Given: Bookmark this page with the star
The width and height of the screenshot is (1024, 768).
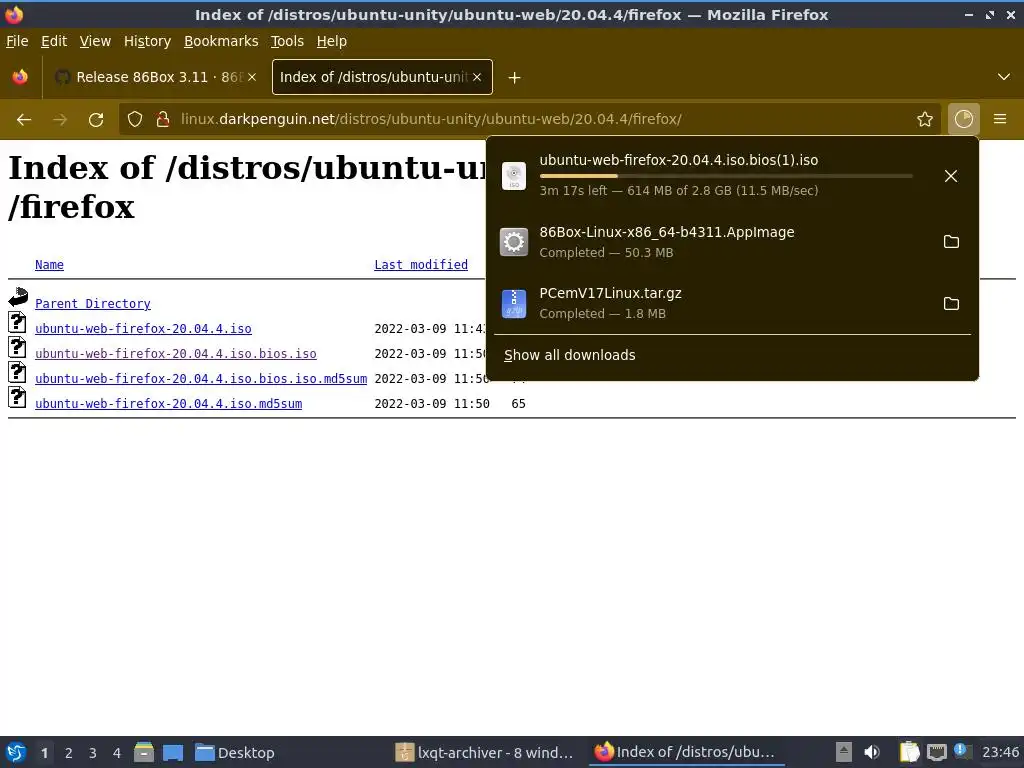Looking at the screenshot, I should [925, 120].
